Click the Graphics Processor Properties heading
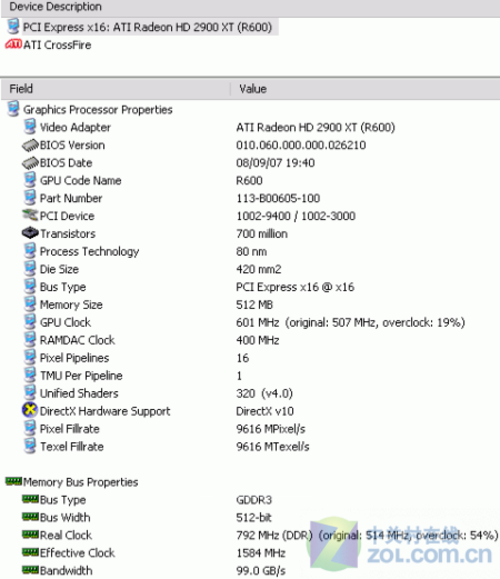 pos(98,110)
